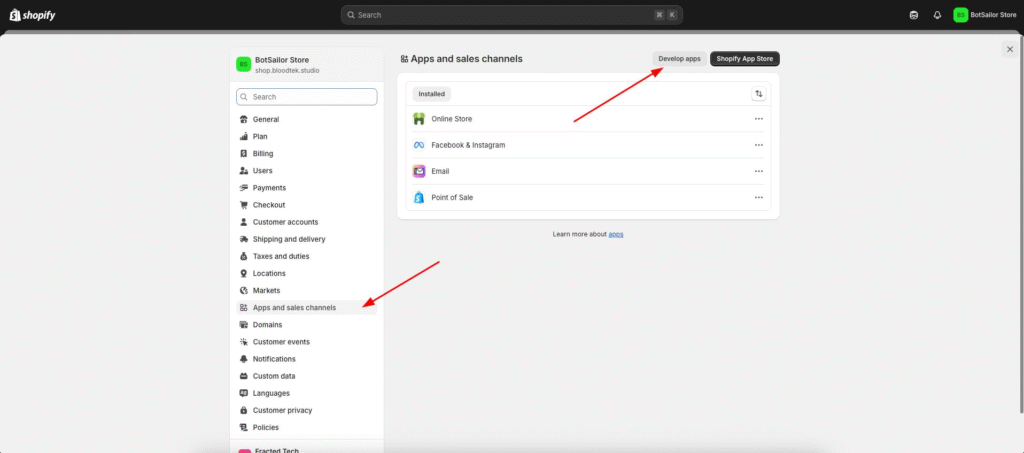Click the Locations pin icon
This screenshot has height=453, width=1024.
(x=244, y=273)
